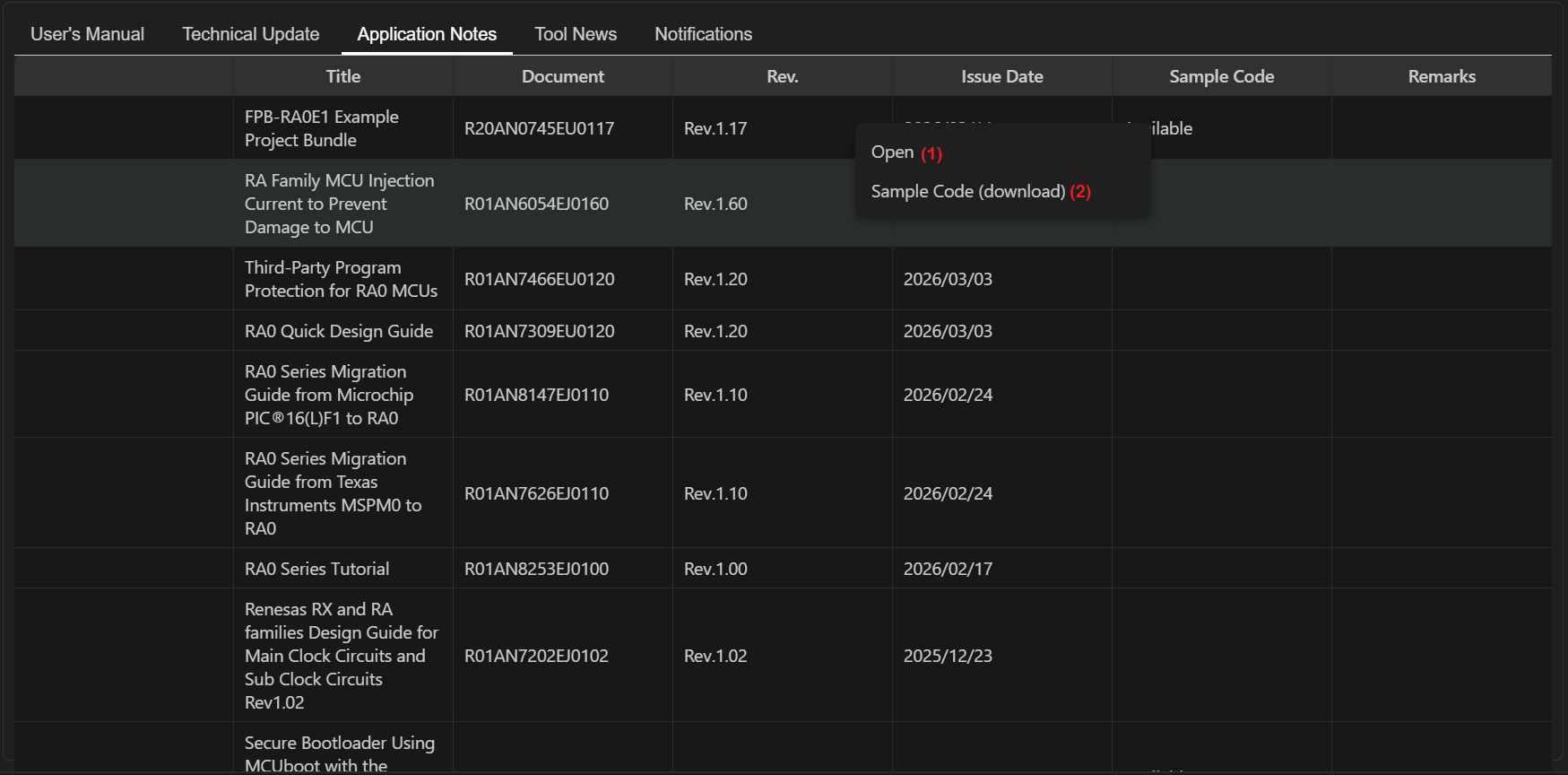Click the Sample Code column header
1568x775 pixels.
(x=1222, y=76)
